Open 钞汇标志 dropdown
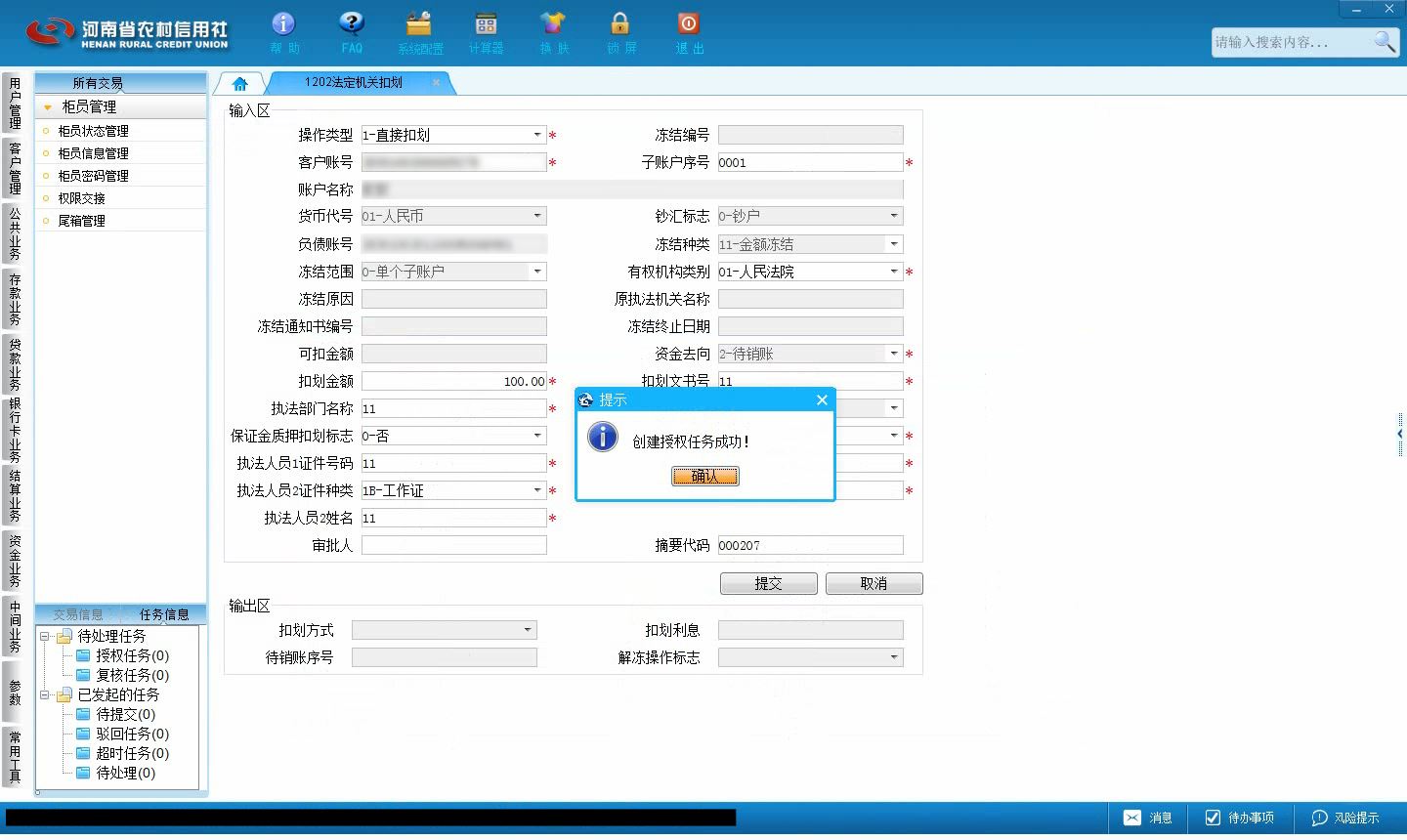This screenshot has width=1407, height=840. [x=894, y=216]
